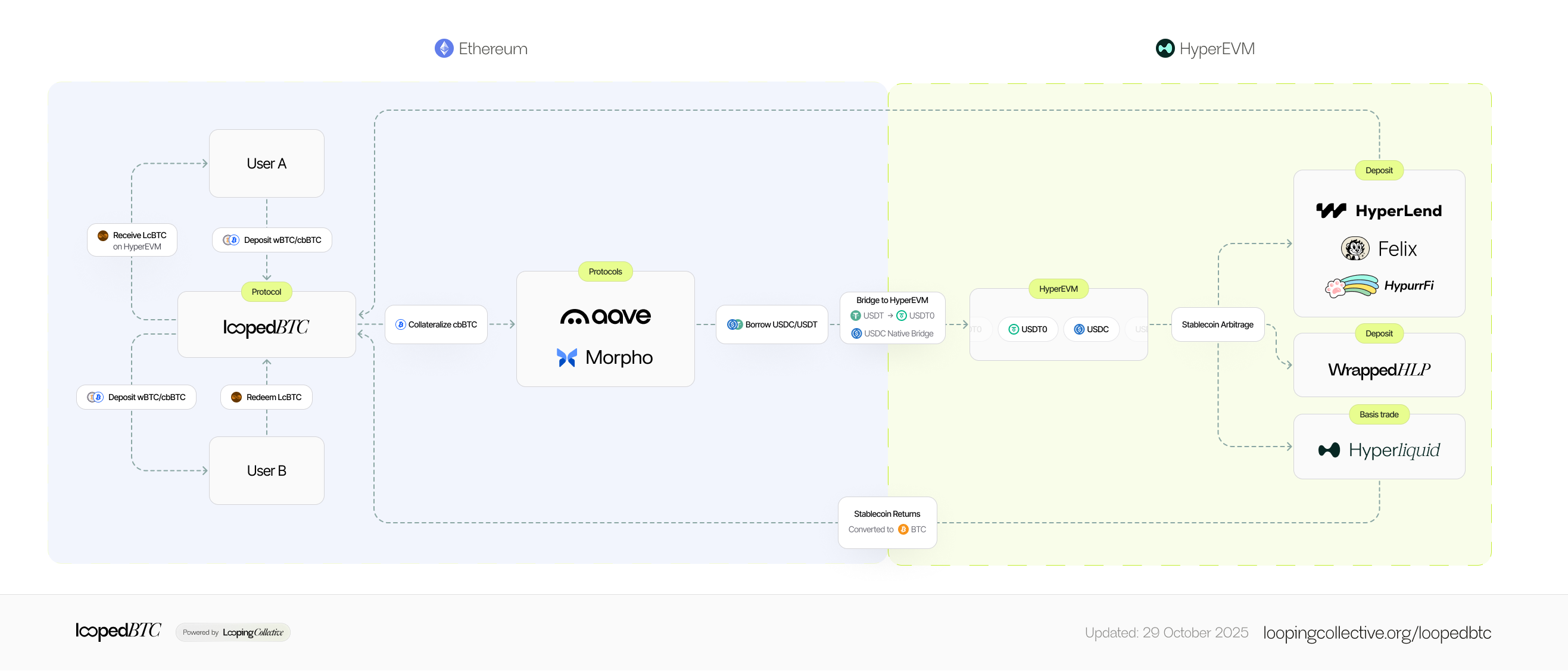Click Deposit wBTC/cbBTC label near User B
The width and height of the screenshot is (1568, 671).
coord(136,397)
